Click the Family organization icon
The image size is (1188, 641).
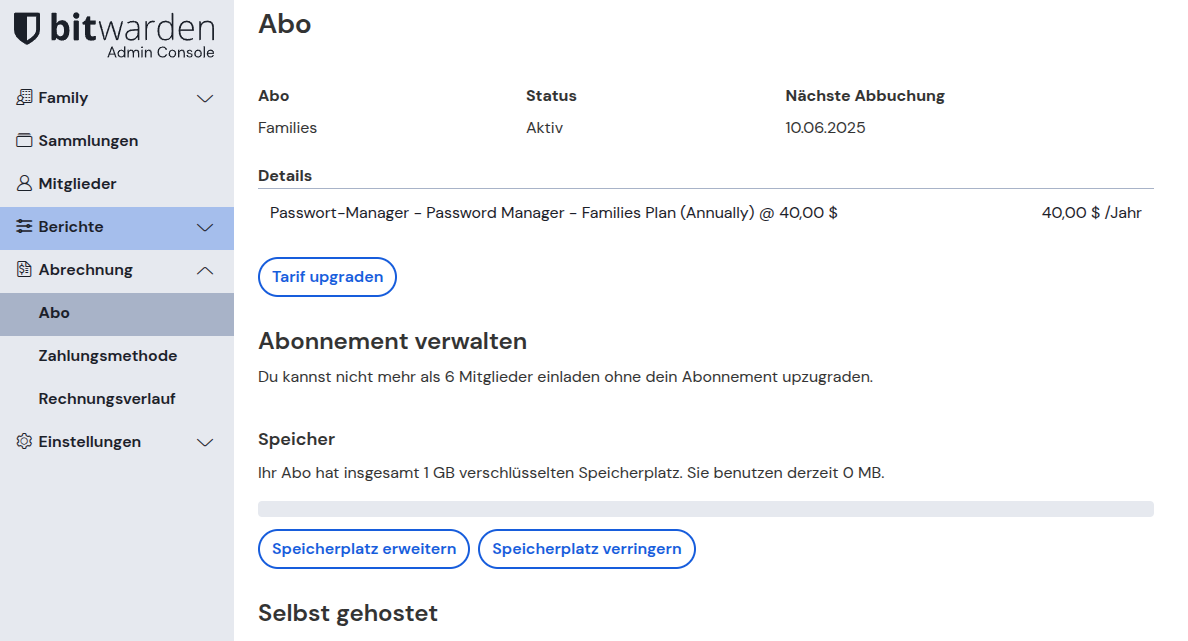tap(24, 98)
